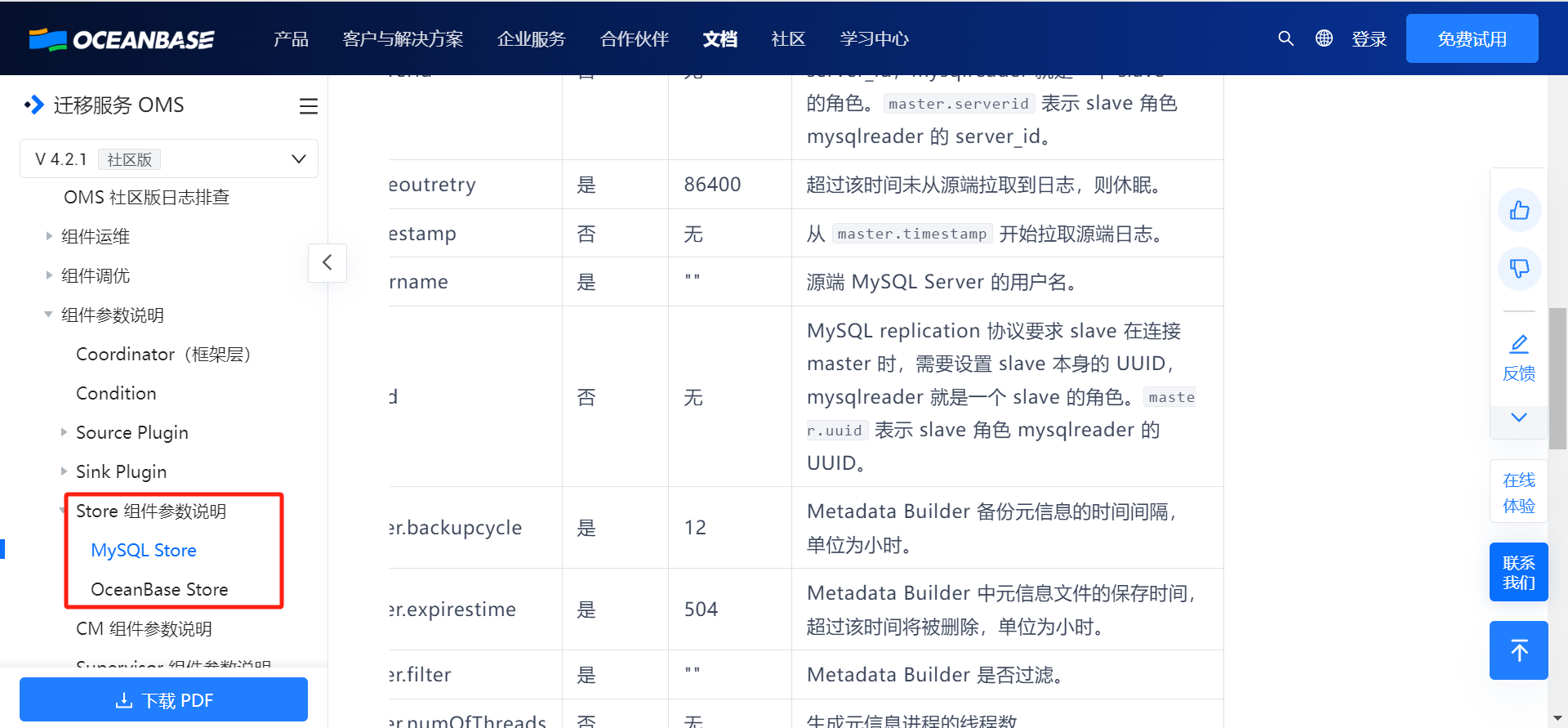Click the master.timestamp code text
Image resolution: width=1568 pixels, height=728 pixels.
pos(912,234)
